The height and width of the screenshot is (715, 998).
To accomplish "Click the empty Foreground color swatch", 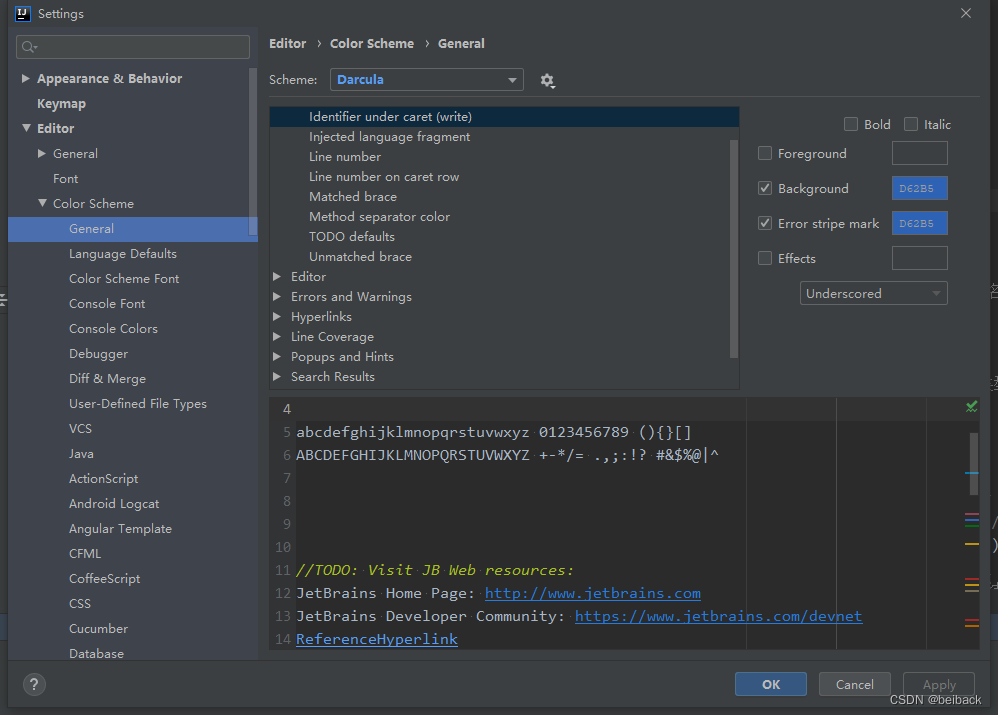I will coord(919,153).
